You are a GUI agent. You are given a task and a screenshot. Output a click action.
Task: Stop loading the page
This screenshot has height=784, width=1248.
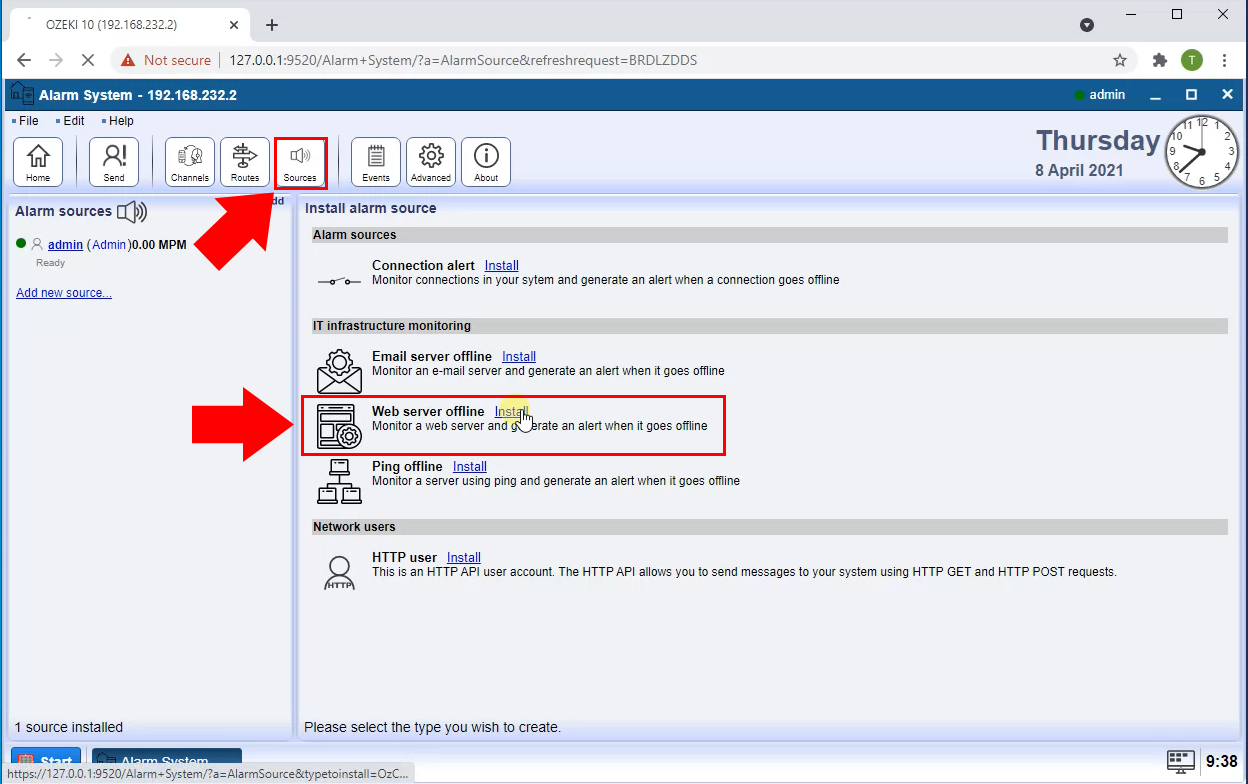(x=87, y=60)
